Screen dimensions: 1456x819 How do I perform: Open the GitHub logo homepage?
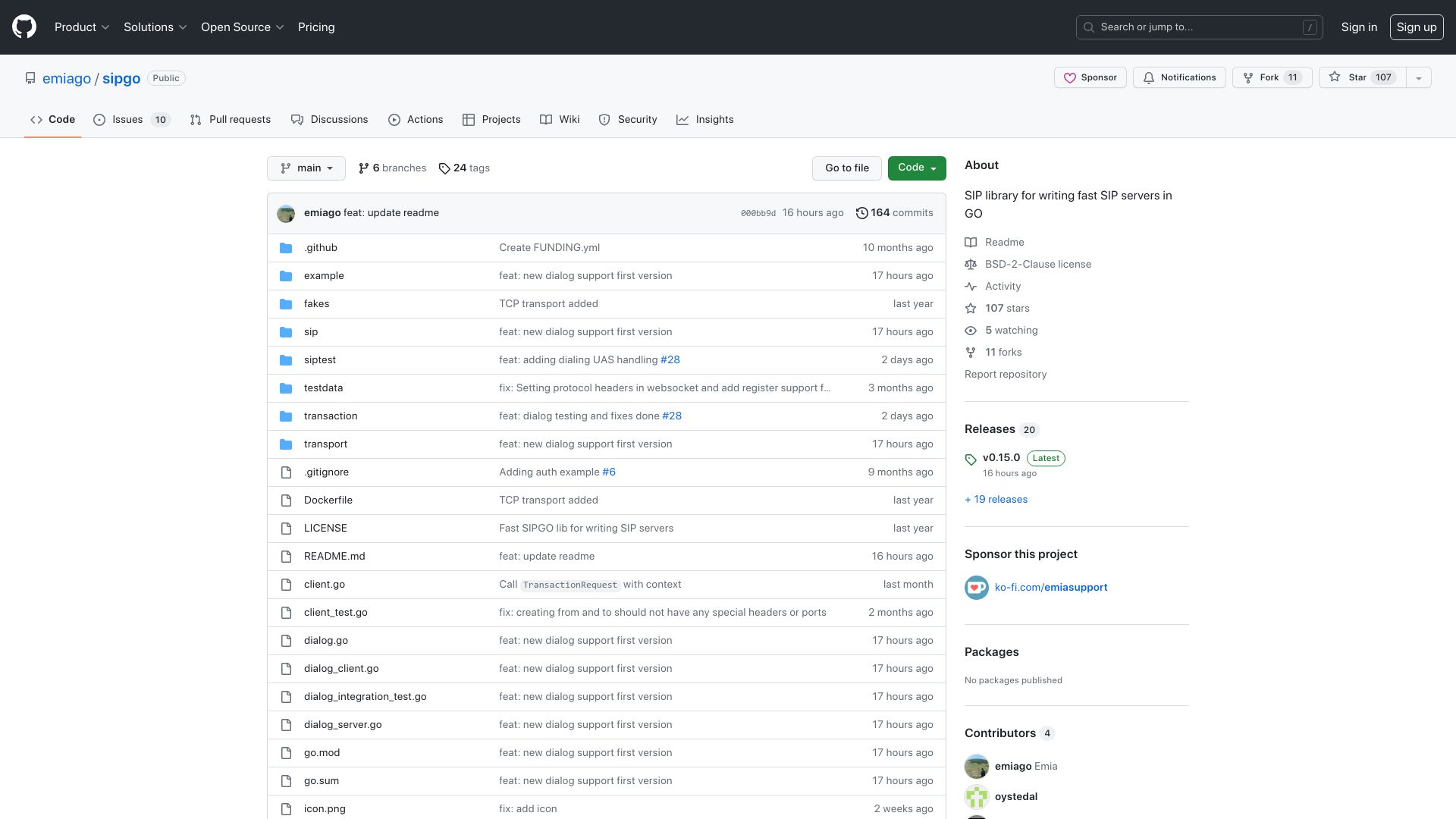[x=24, y=27]
